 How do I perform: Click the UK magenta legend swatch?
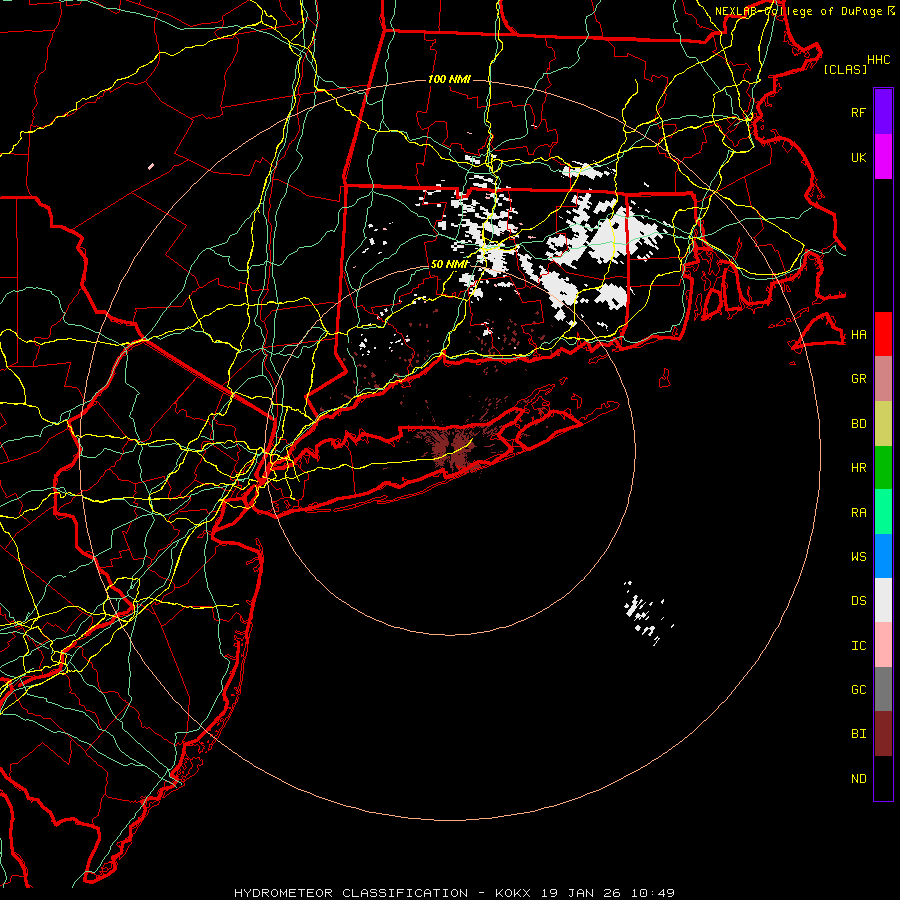(883, 157)
